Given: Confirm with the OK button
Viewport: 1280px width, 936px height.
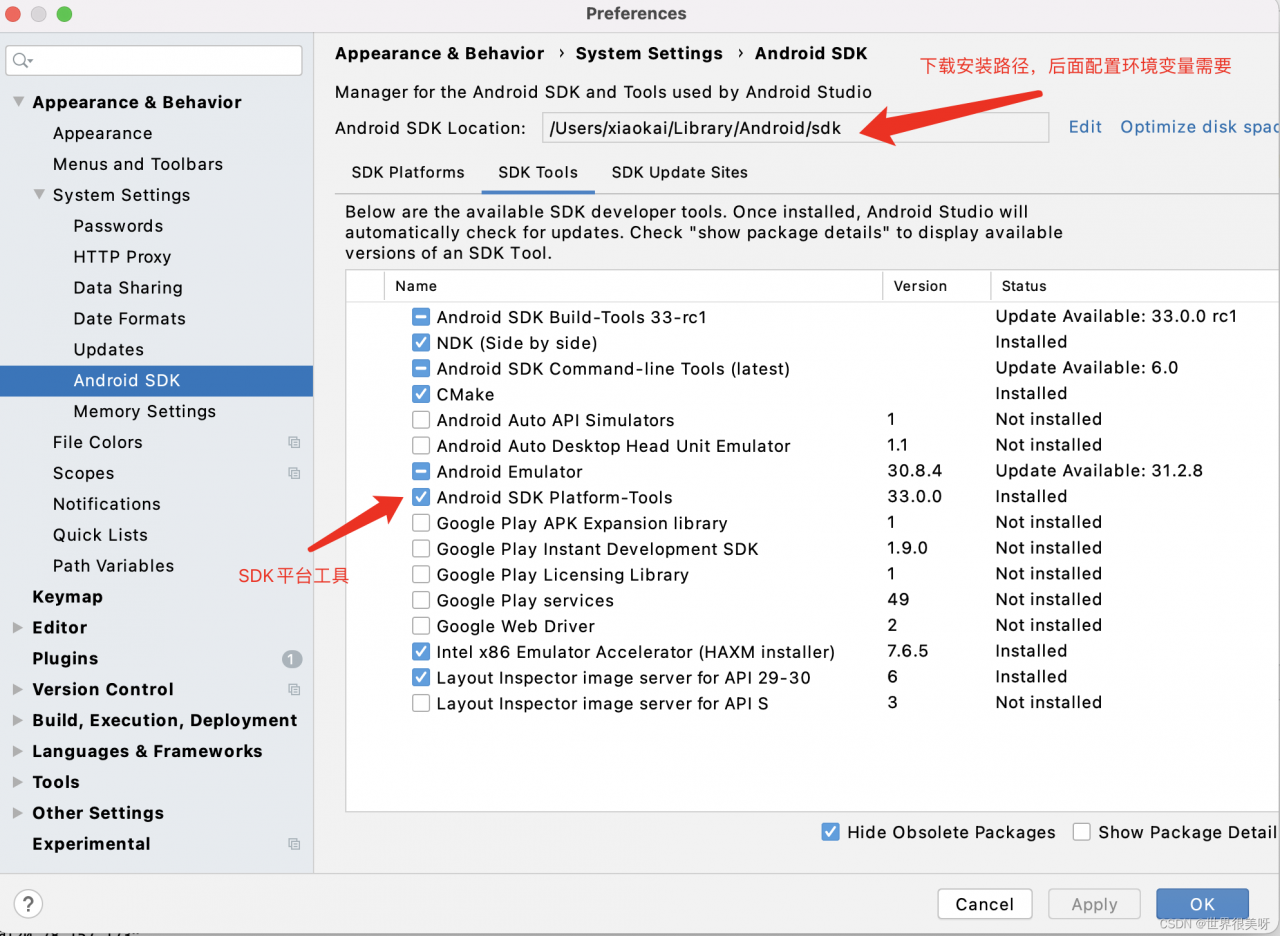Looking at the screenshot, I should pyautogui.click(x=1202, y=904).
